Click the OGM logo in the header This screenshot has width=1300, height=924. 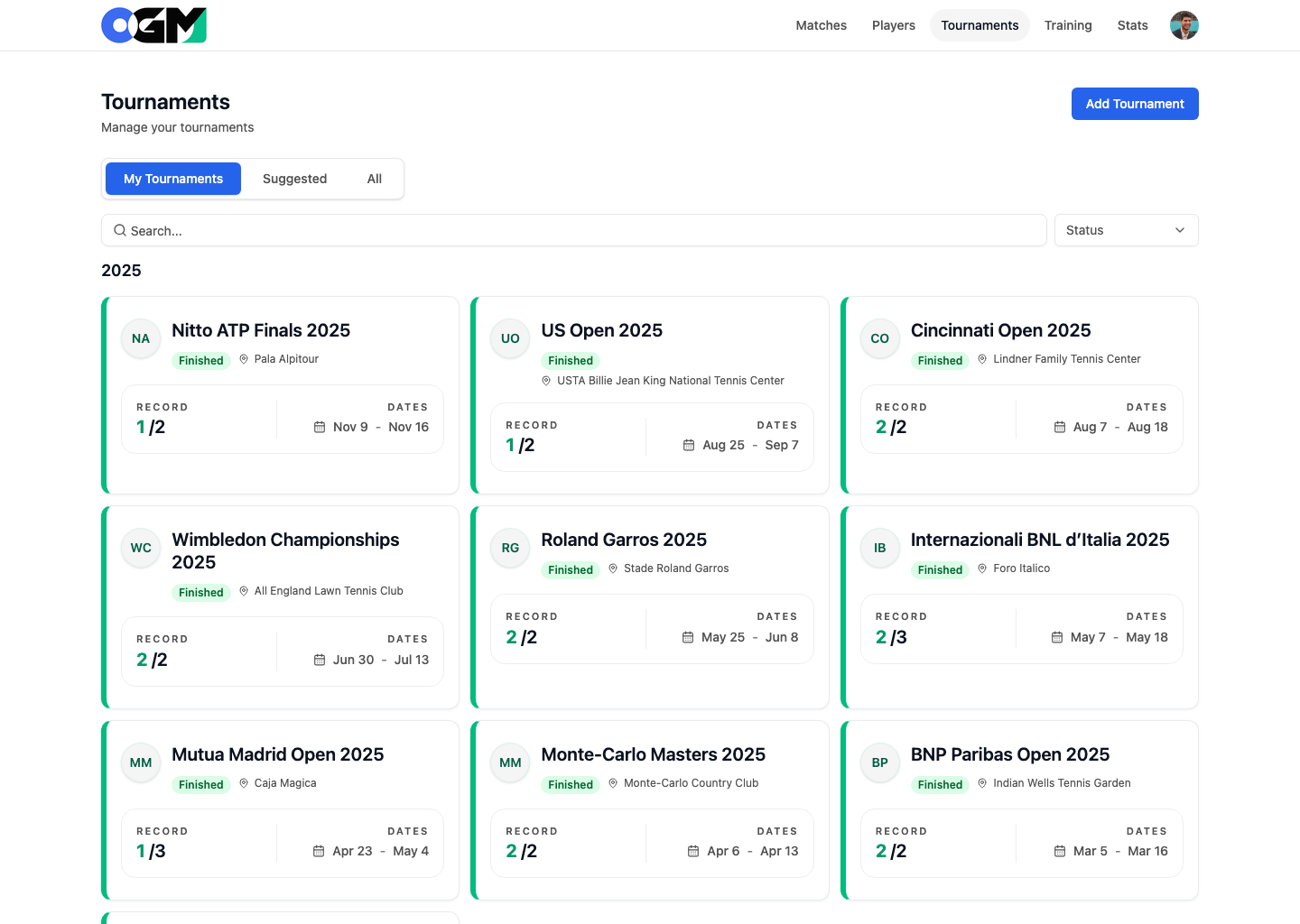pos(153,25)
